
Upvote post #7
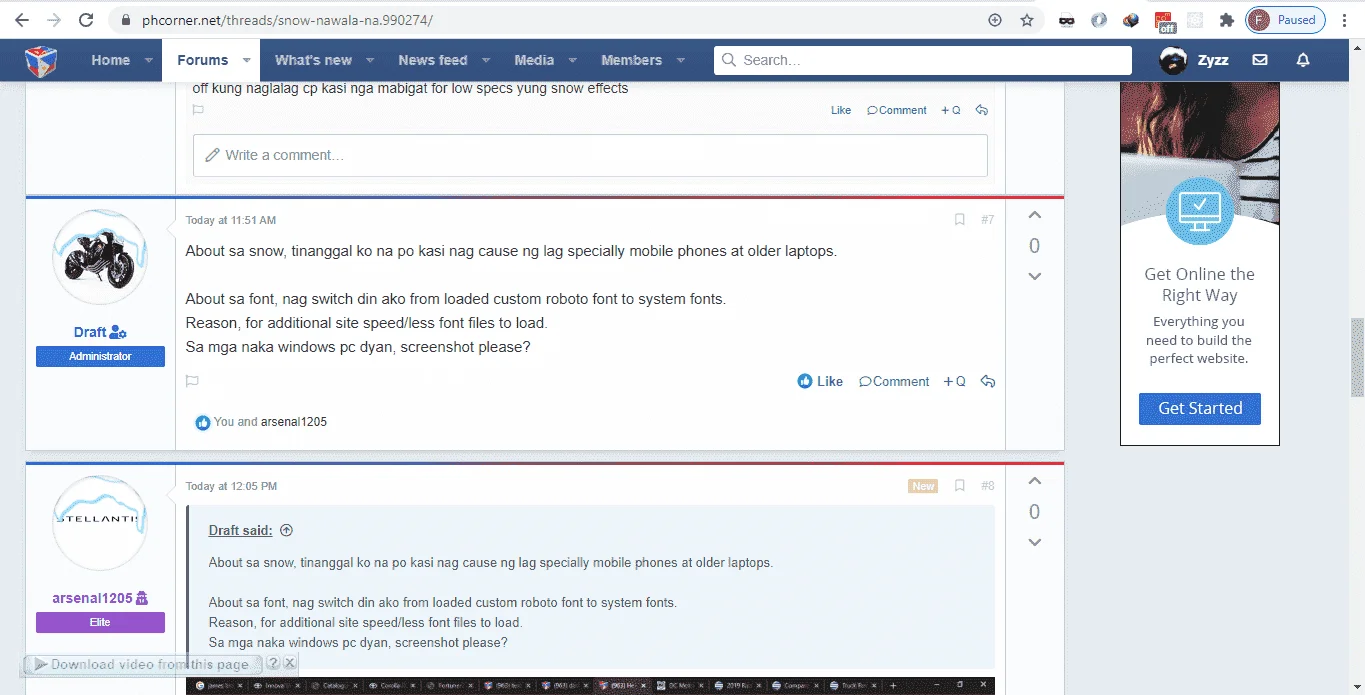[1035, 215]
